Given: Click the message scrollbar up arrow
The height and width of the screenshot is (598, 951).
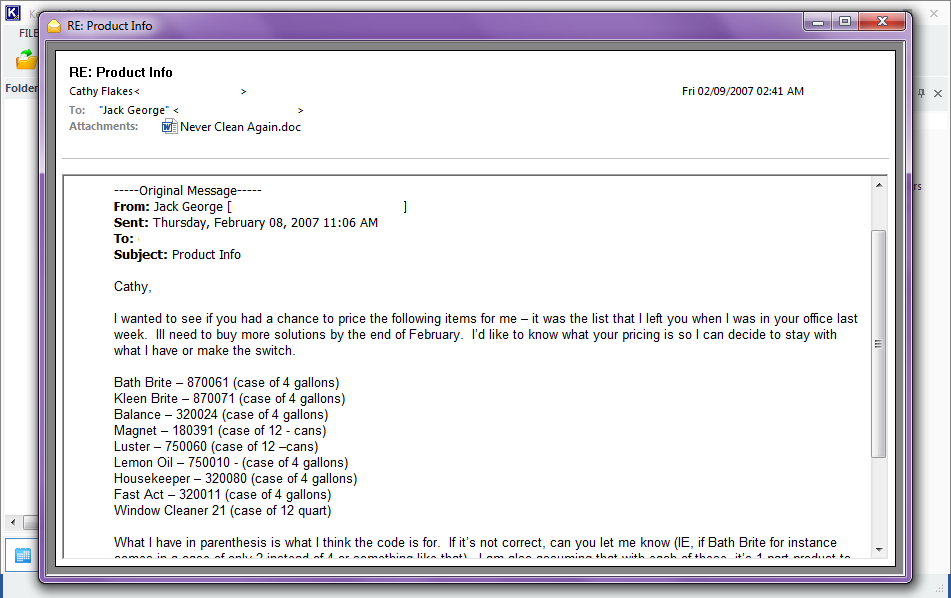Looking at the screenshot, I should tap(879, 185).
